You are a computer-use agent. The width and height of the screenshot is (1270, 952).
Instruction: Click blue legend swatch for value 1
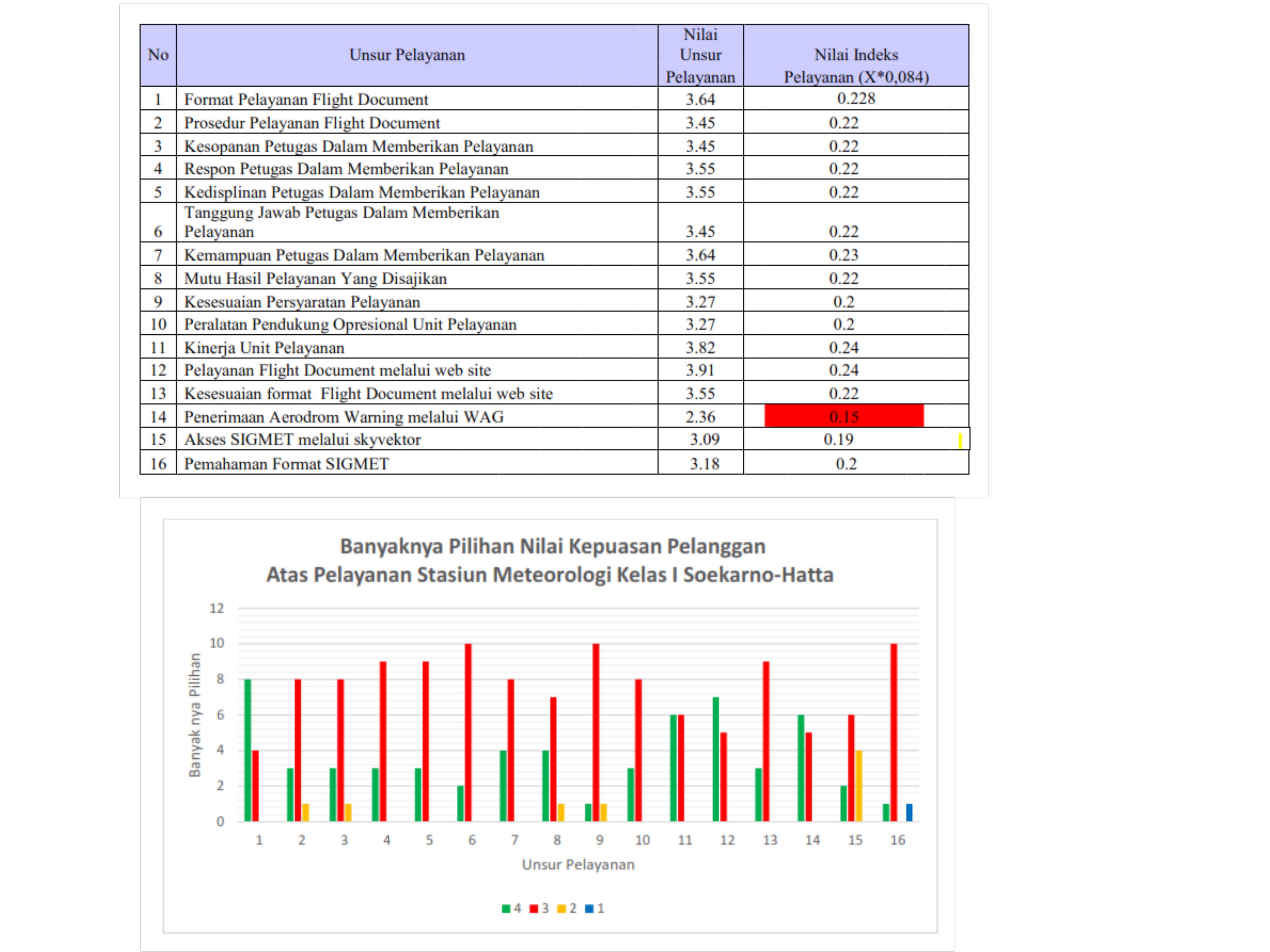589,909
